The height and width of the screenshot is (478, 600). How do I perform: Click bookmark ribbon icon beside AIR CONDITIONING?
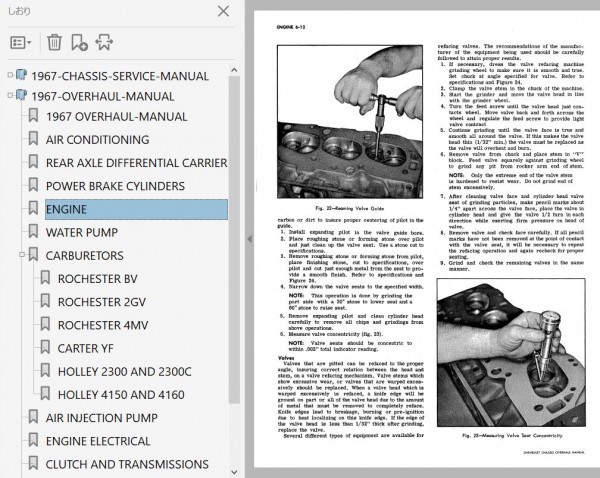pos(33,139)
